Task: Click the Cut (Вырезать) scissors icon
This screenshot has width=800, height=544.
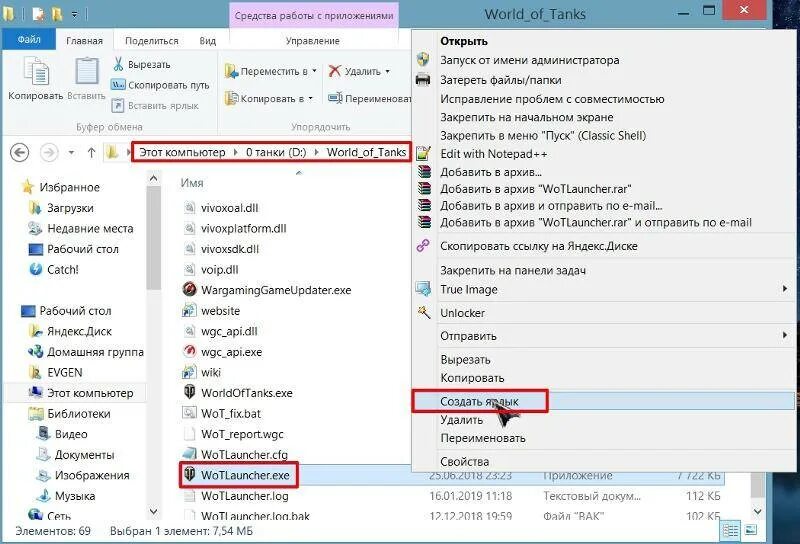Action: point(118,64)
